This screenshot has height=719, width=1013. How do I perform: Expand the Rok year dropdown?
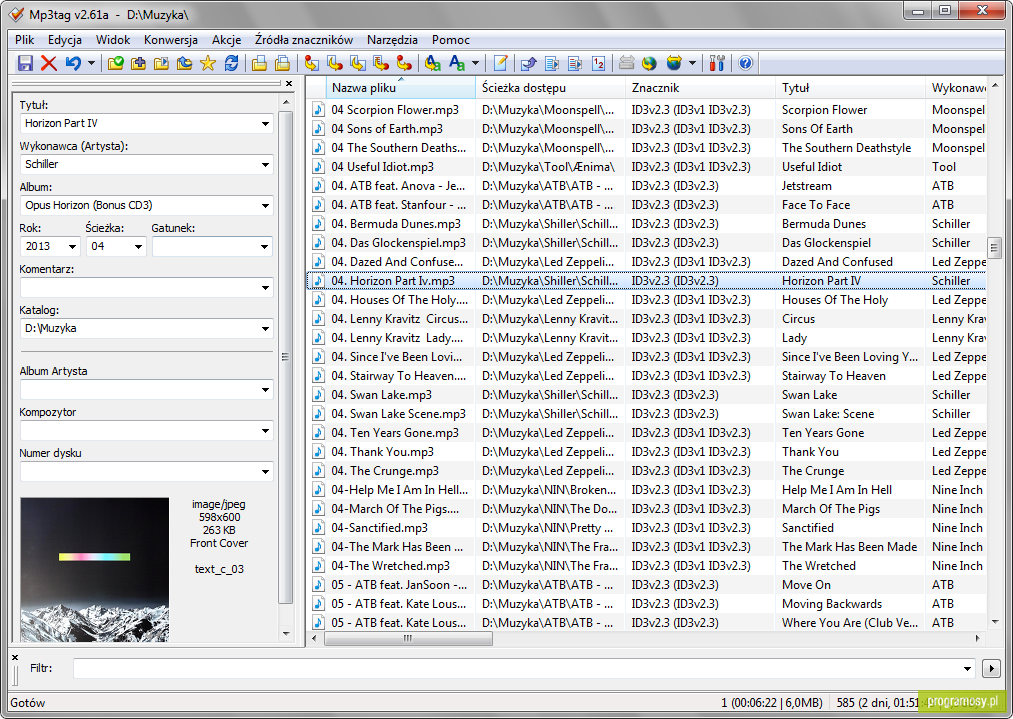point(72,247)
